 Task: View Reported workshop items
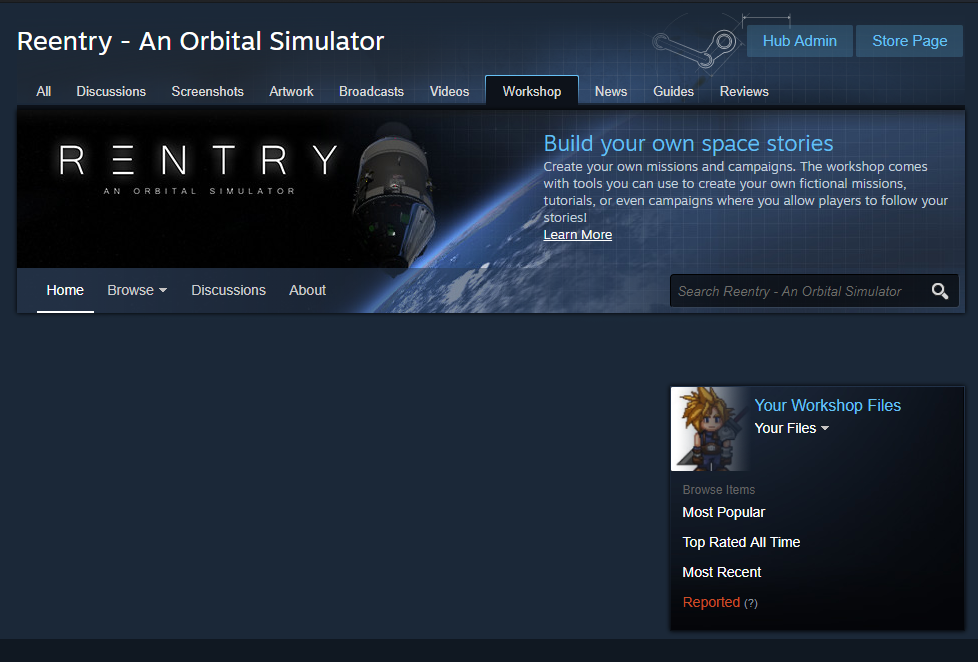point(711,602)
